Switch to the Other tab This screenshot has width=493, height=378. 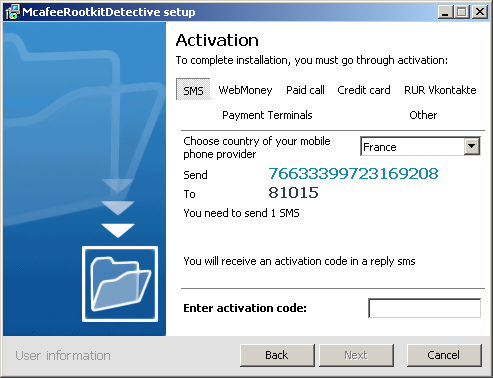423,115
